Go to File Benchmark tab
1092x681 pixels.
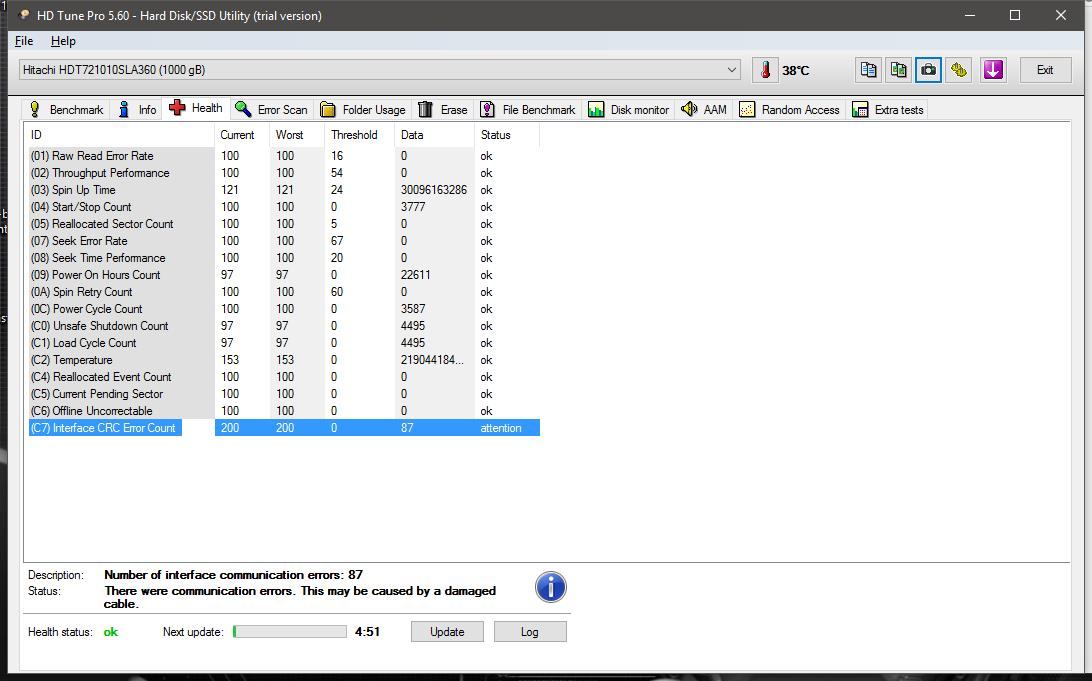pos(528,109)
